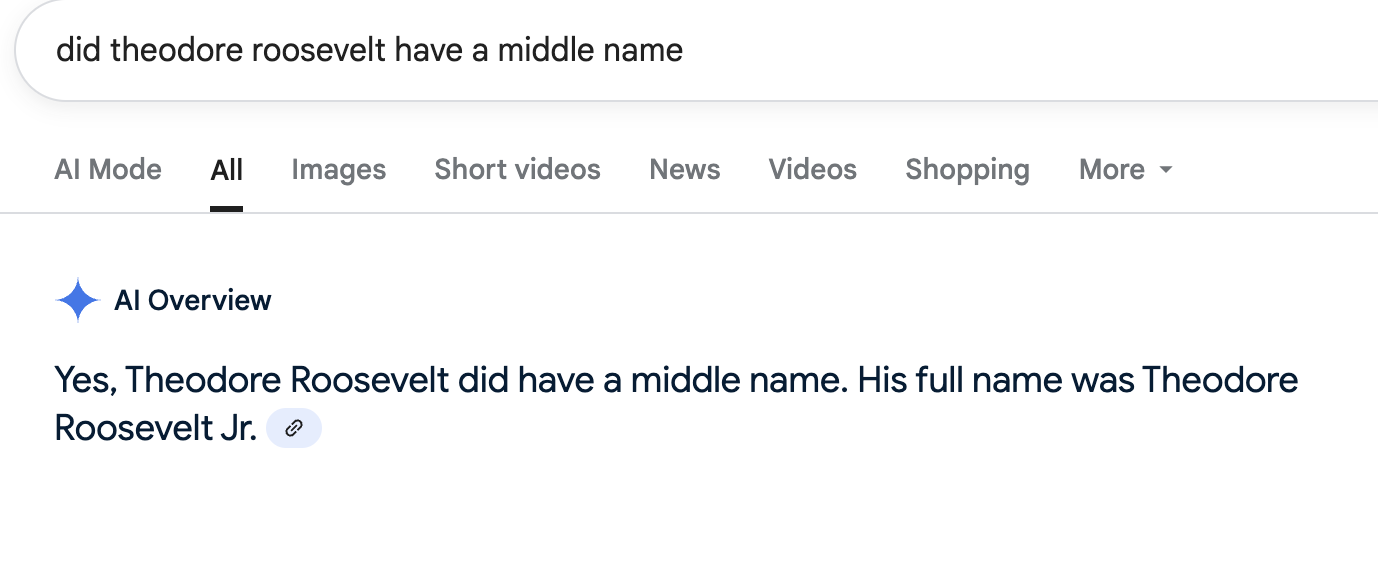Open the Shopping tab
This screenshot has width=1378, height=564.
coord(968,170)
